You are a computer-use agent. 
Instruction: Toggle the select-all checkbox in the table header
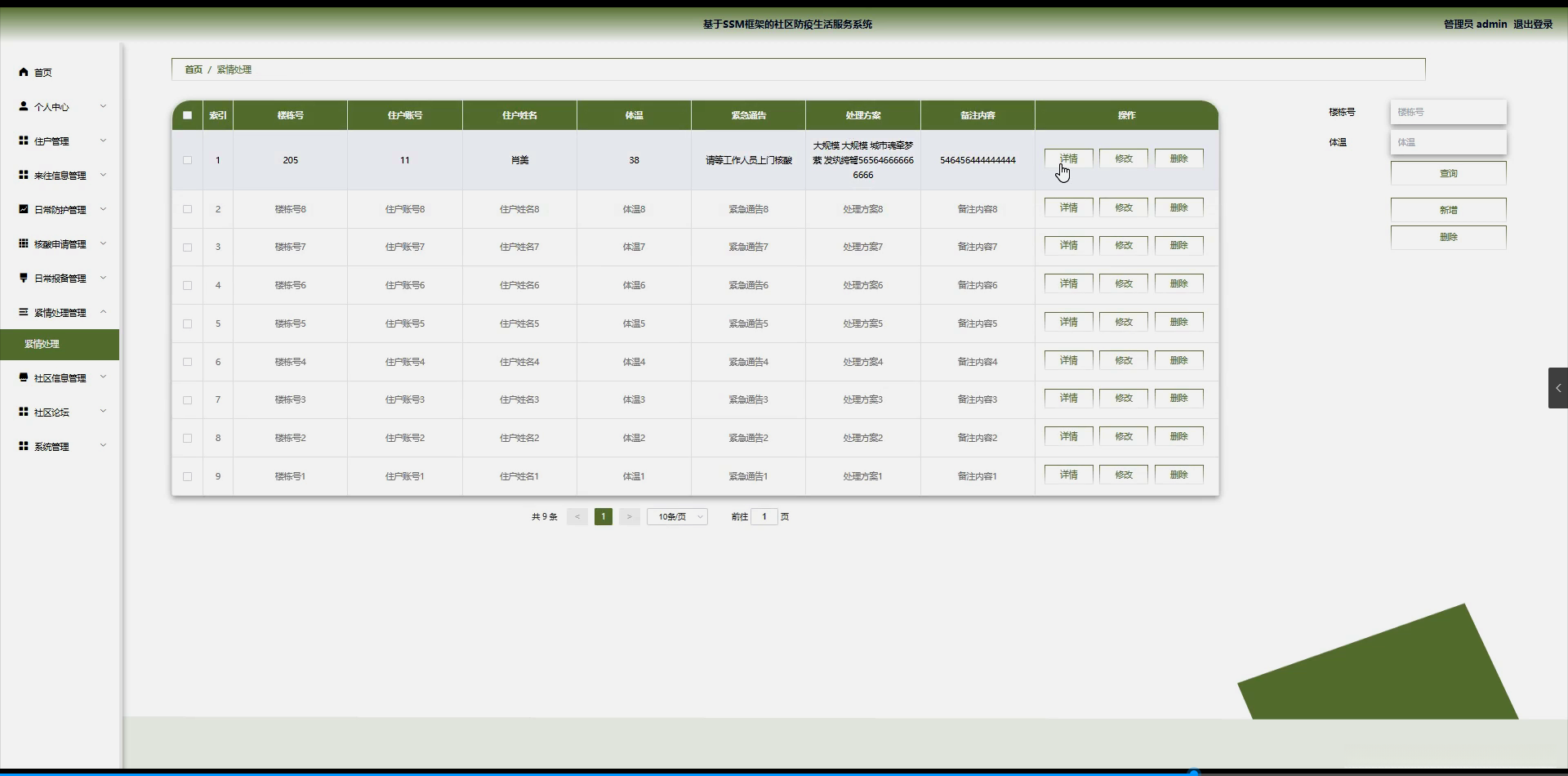(187, 115)
